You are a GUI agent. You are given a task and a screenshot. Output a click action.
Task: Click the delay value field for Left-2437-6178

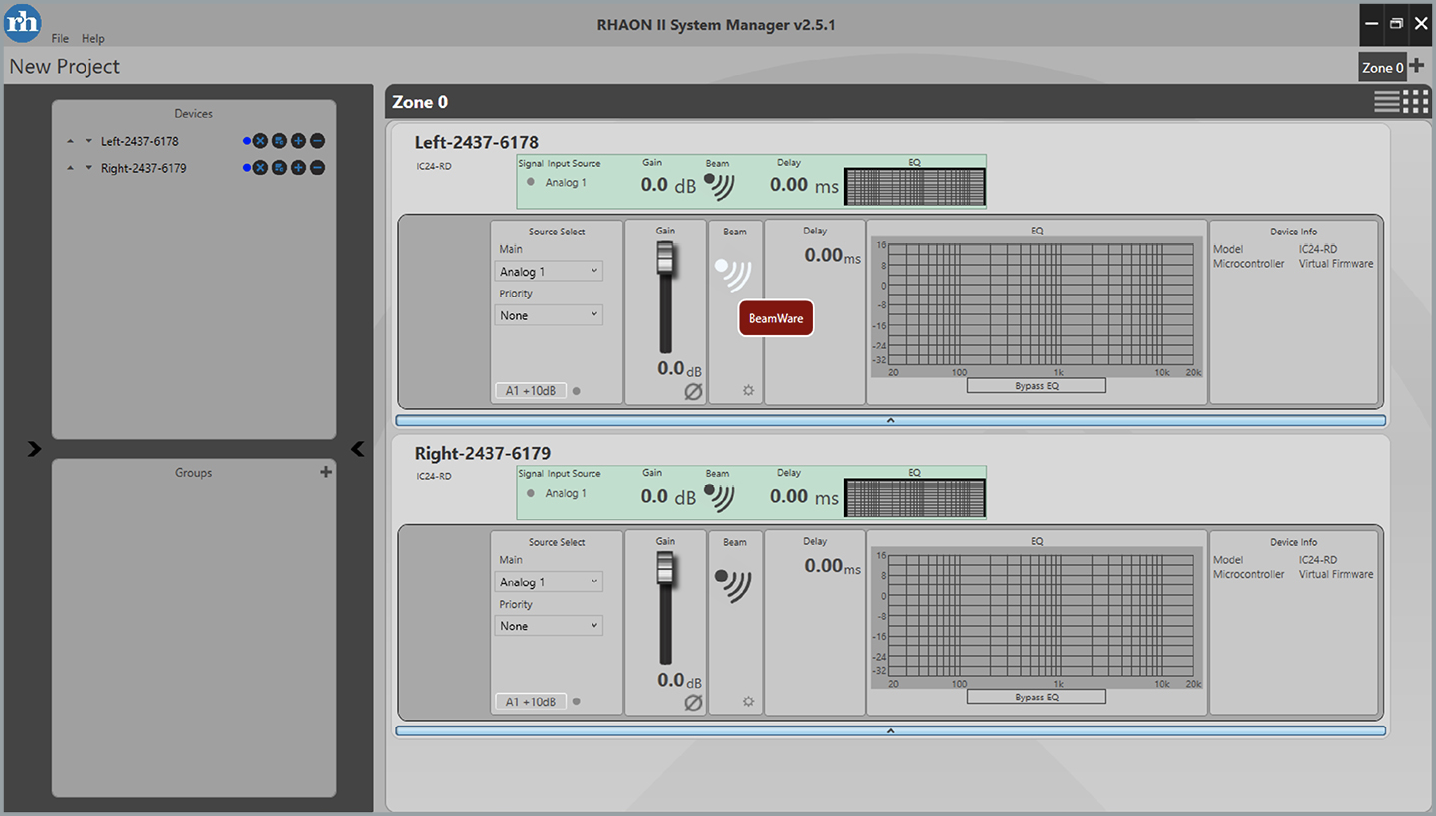824,256
